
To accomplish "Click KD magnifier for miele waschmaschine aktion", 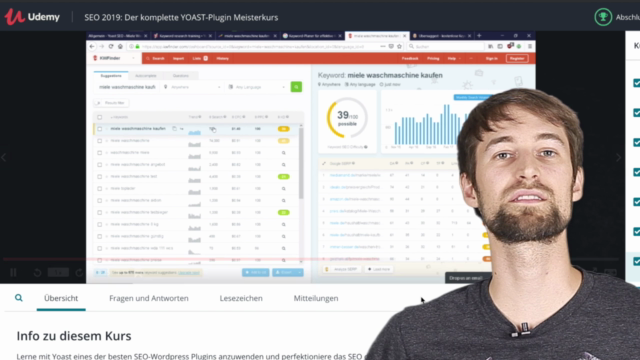I will (x=284, y=200).
